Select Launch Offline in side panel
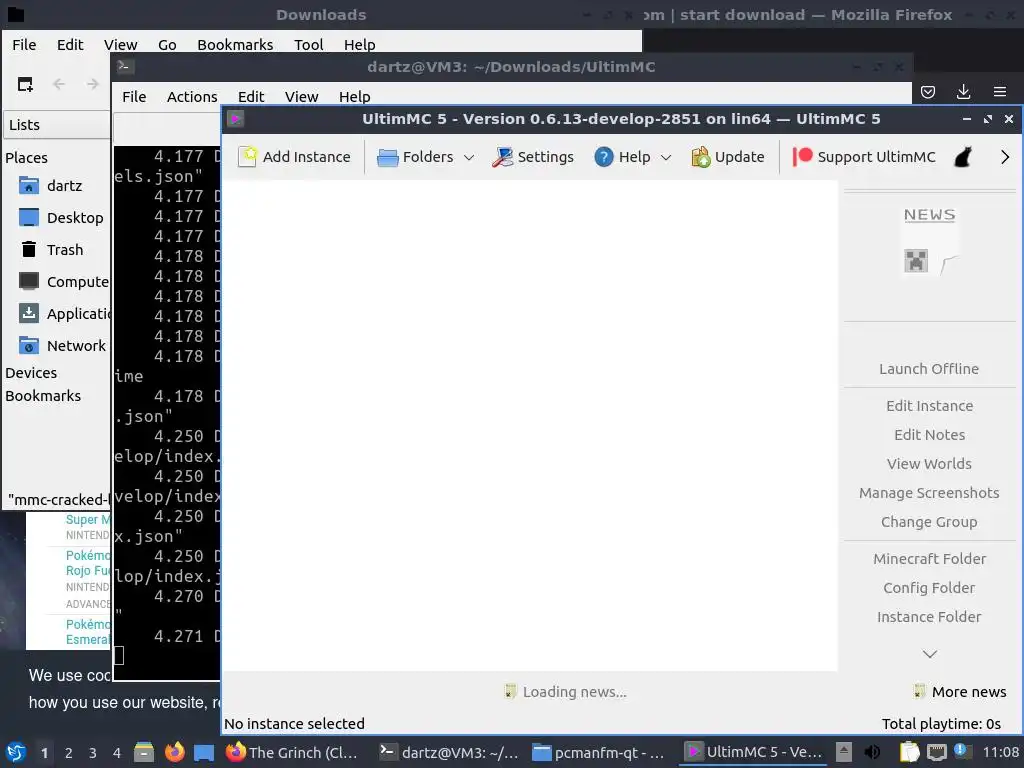 click(x=929, y=369)
